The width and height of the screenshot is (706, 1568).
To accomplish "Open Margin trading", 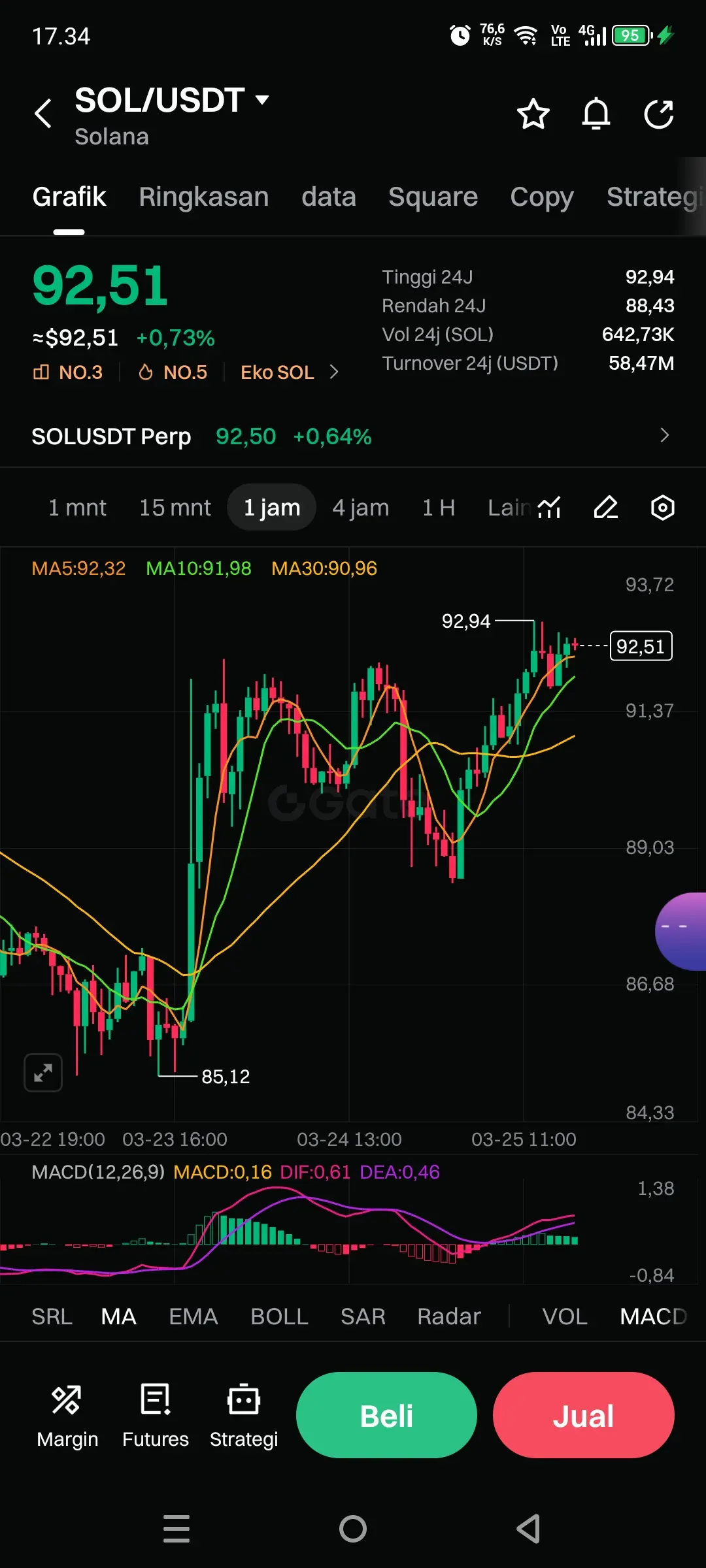I will coord(67,1415).
